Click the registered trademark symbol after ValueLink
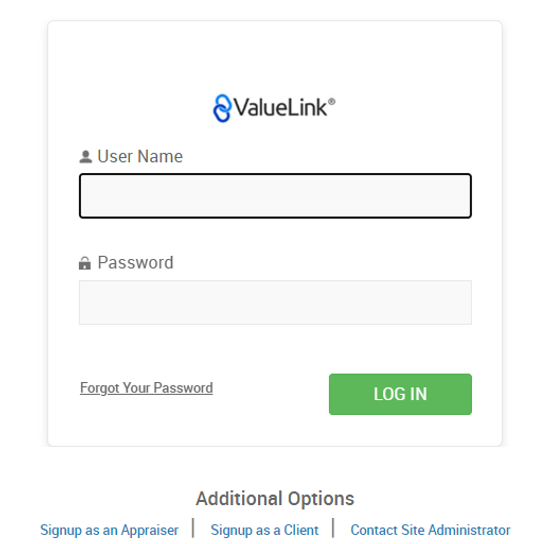Viewport: 537px width, 544px height. coord(332,101)
